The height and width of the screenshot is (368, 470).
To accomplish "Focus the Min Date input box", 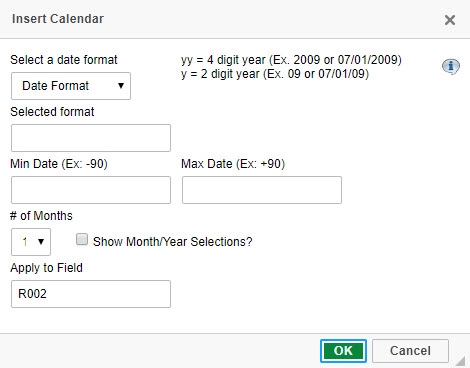I will point(91,190).
